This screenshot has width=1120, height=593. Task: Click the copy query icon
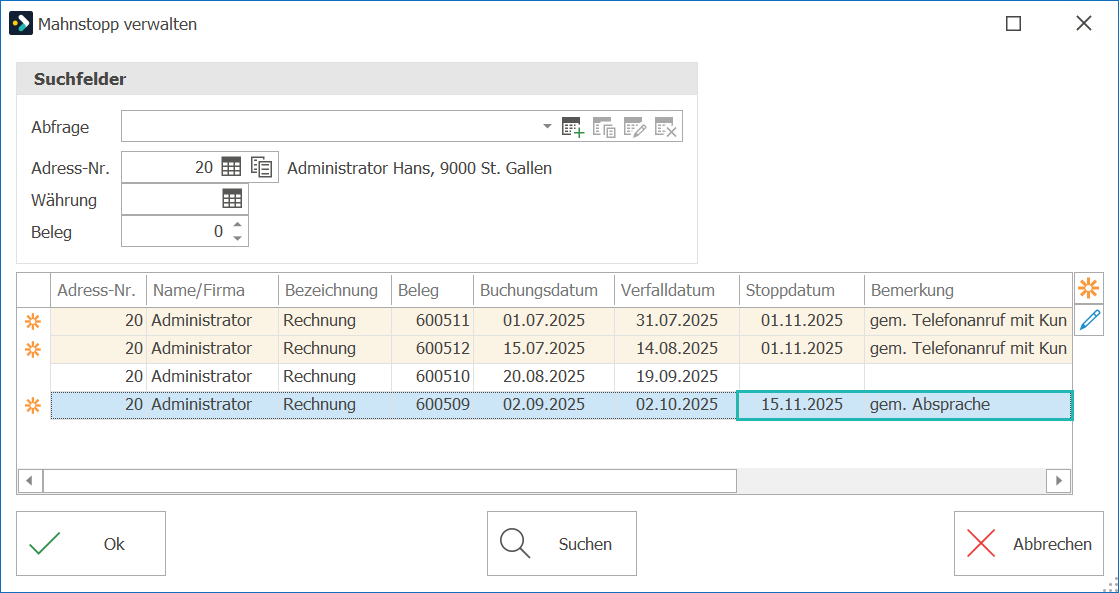point(604,127)
